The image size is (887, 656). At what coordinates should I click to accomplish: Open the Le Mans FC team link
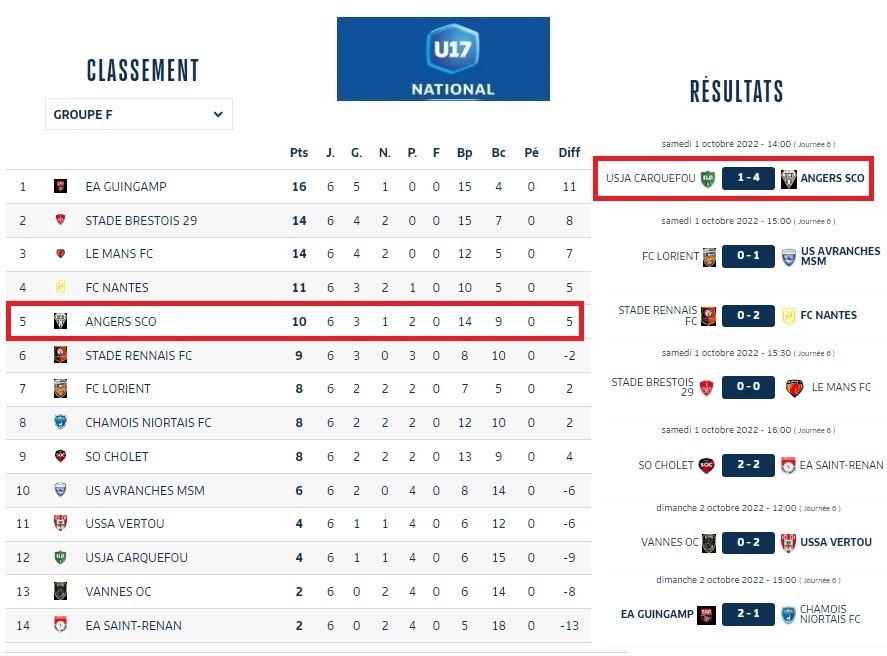pyautogui.click(x=119, y=254)
